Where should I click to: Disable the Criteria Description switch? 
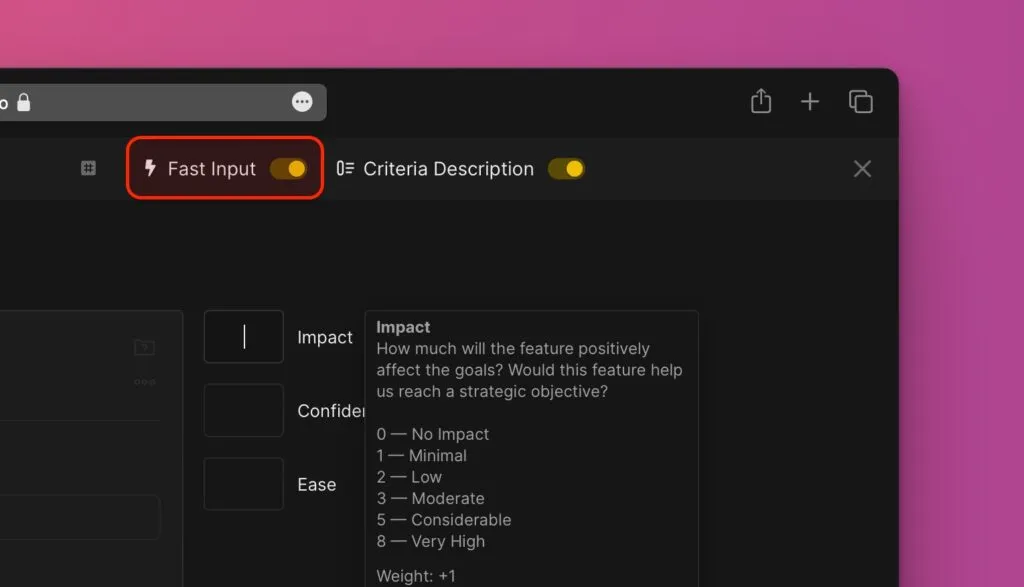566,169
